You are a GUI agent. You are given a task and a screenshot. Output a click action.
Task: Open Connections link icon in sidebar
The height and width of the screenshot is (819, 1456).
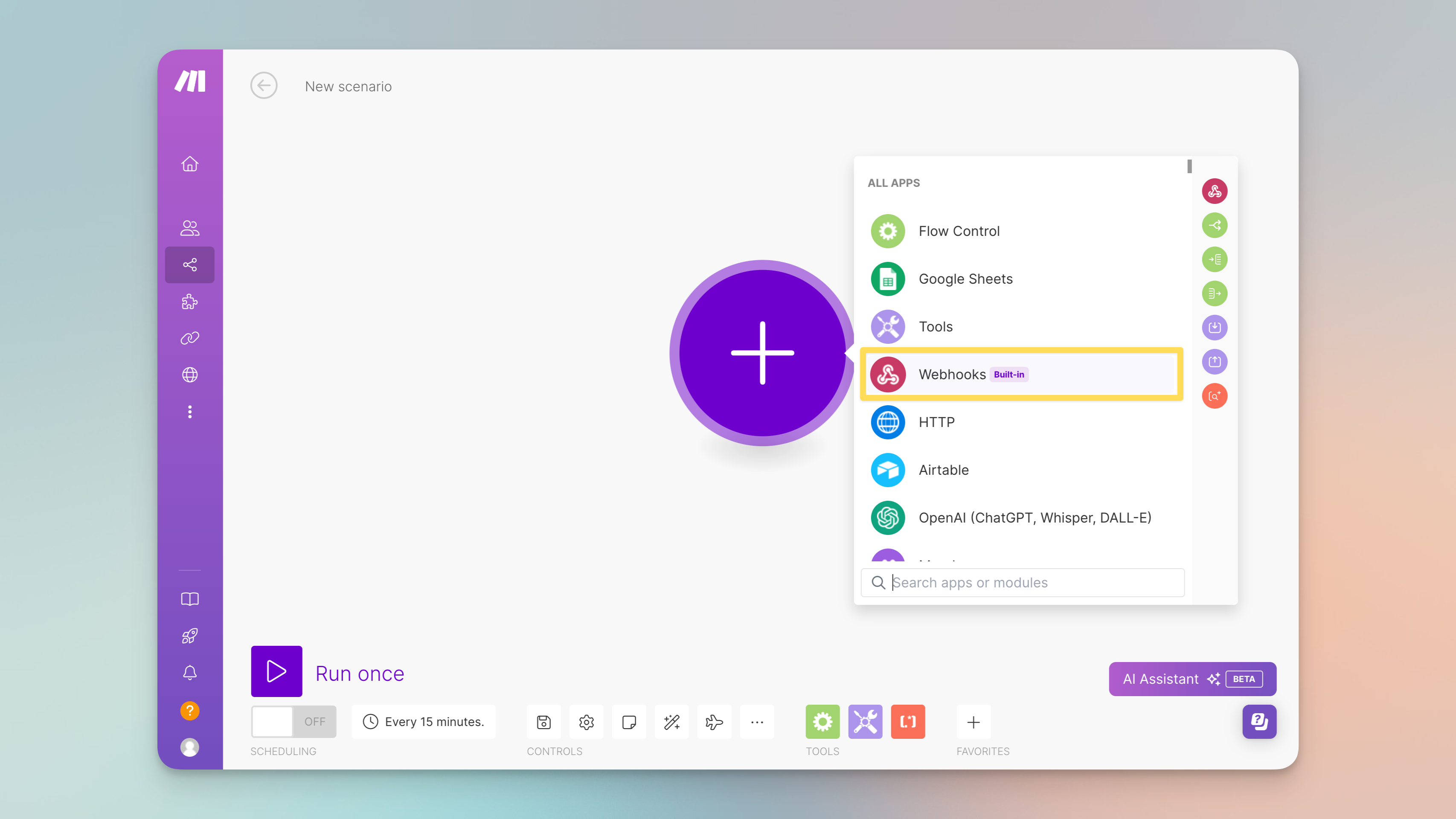[190, 338]
